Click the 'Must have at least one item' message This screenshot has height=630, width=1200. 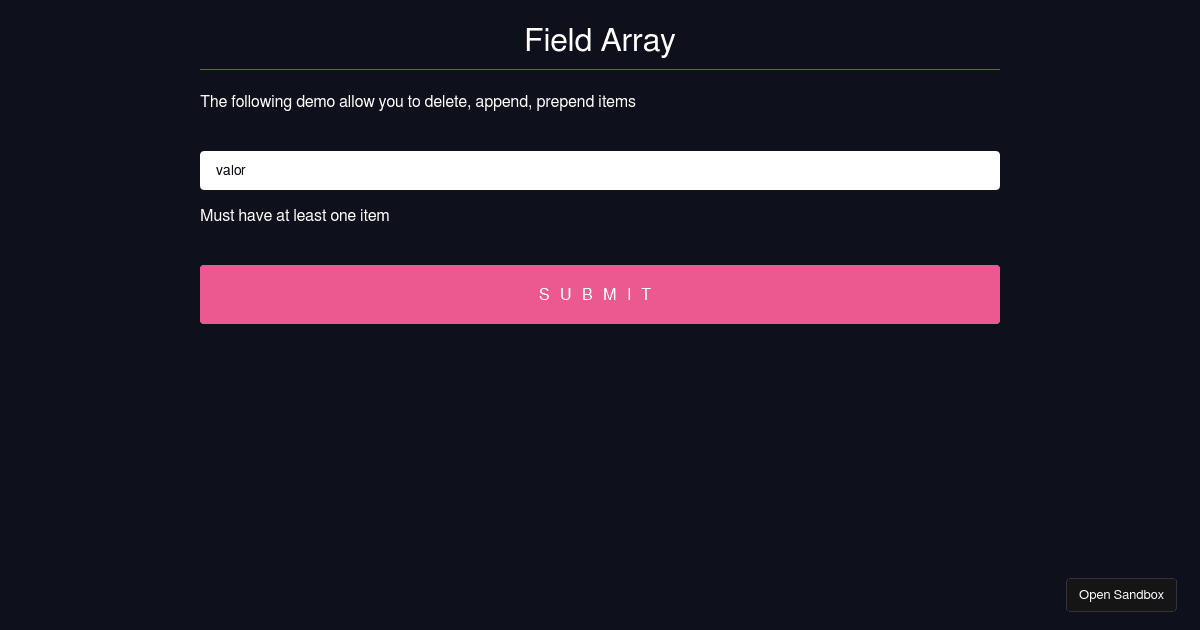(x=295, y=216)
